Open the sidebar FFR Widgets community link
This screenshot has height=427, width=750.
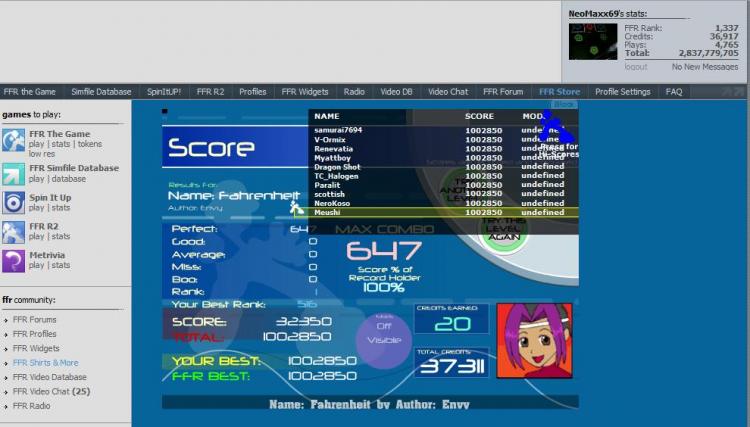36,348
